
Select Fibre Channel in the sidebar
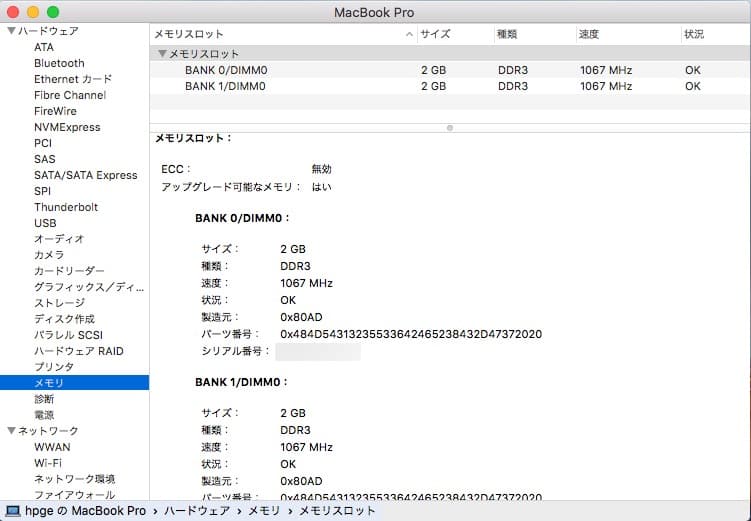click(70, 95)
